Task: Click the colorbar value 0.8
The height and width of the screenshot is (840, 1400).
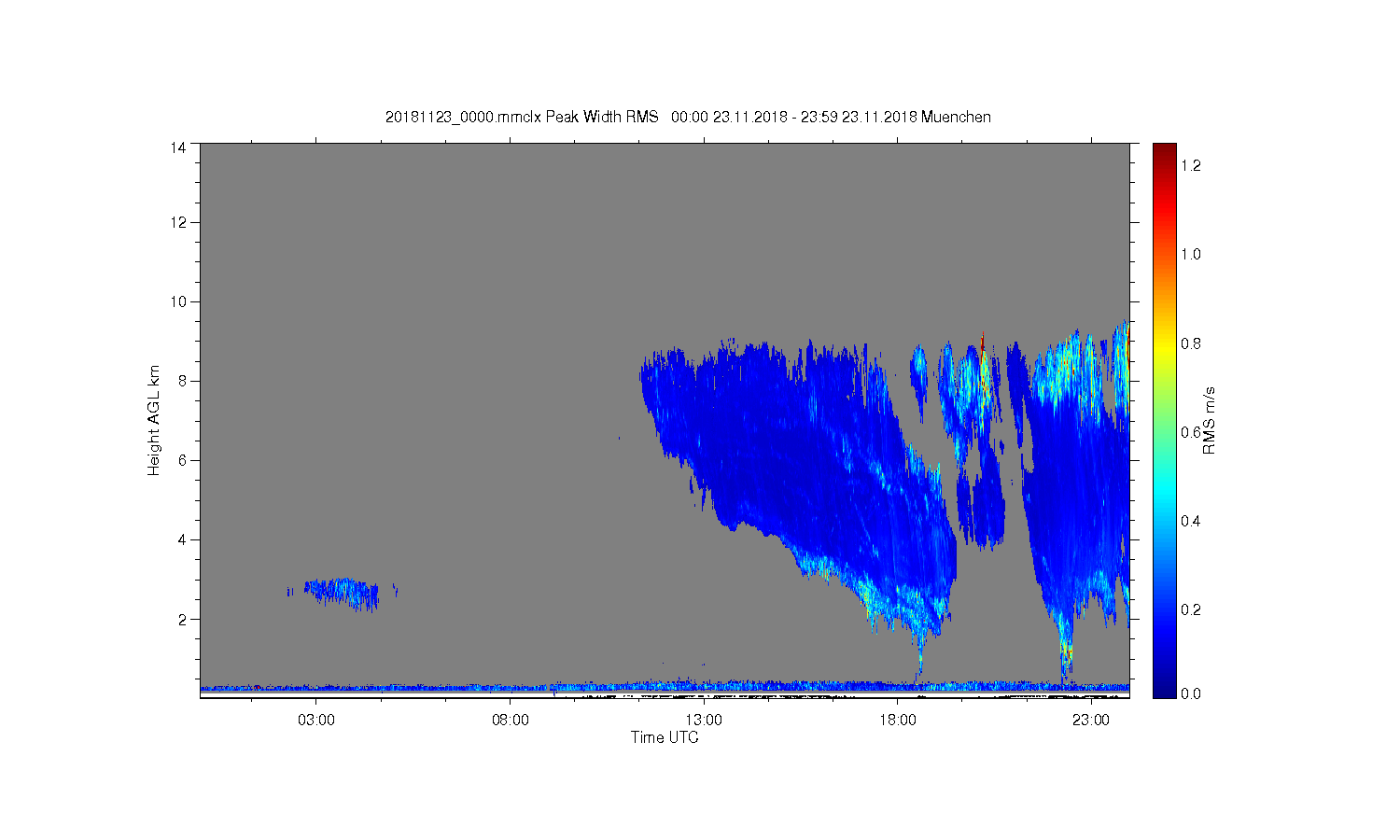Action: click(x=1191, y=343)
